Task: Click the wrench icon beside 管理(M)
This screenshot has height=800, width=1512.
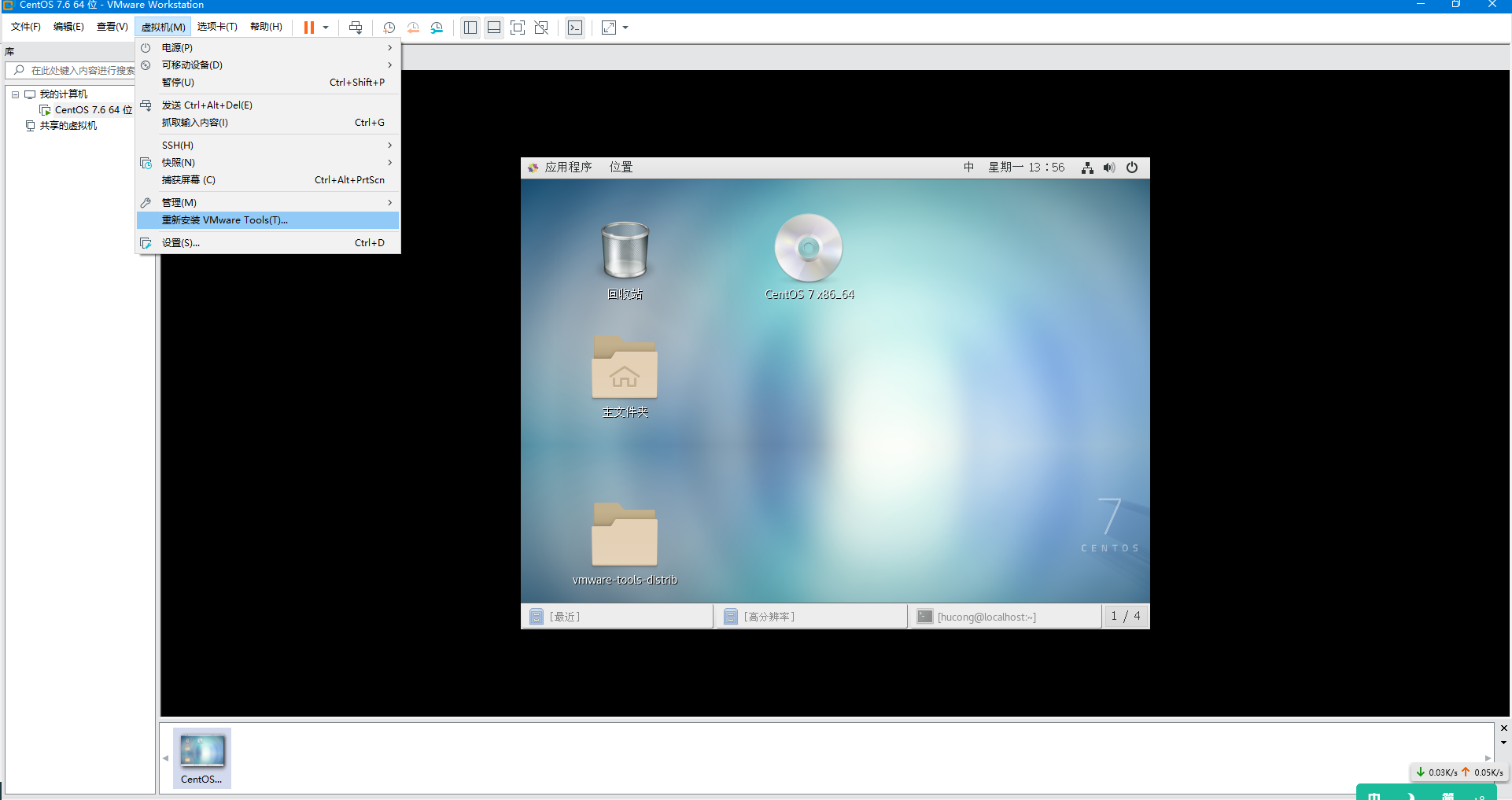Action: point(146,203)
